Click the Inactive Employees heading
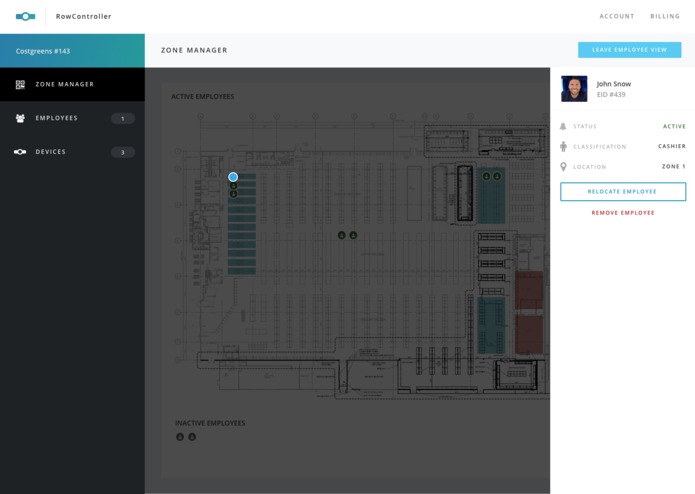695x494 pixels. (x=210, y=423)
